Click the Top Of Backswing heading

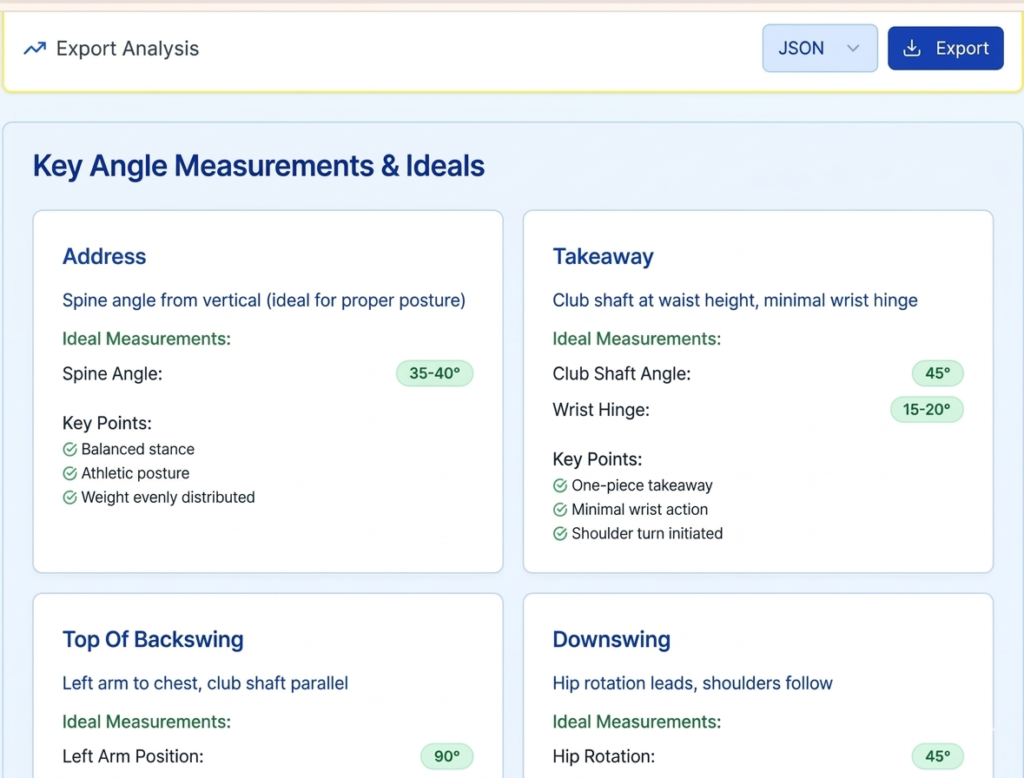(x=153, y=640)
